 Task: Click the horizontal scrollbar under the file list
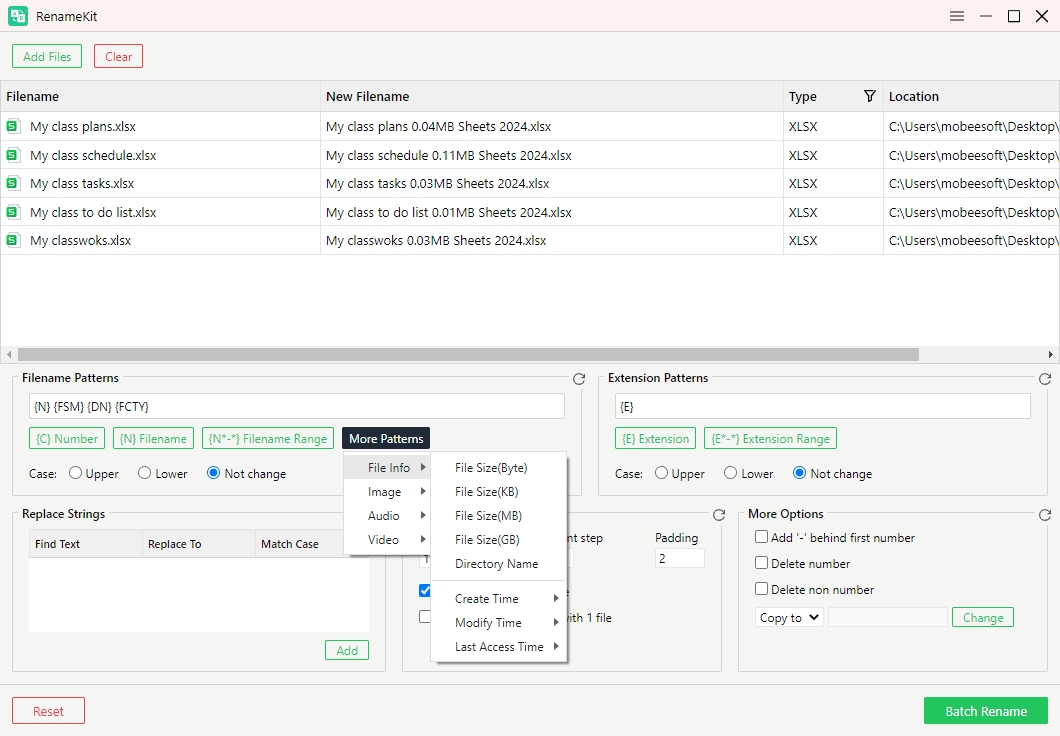click(x=468, y=354)
